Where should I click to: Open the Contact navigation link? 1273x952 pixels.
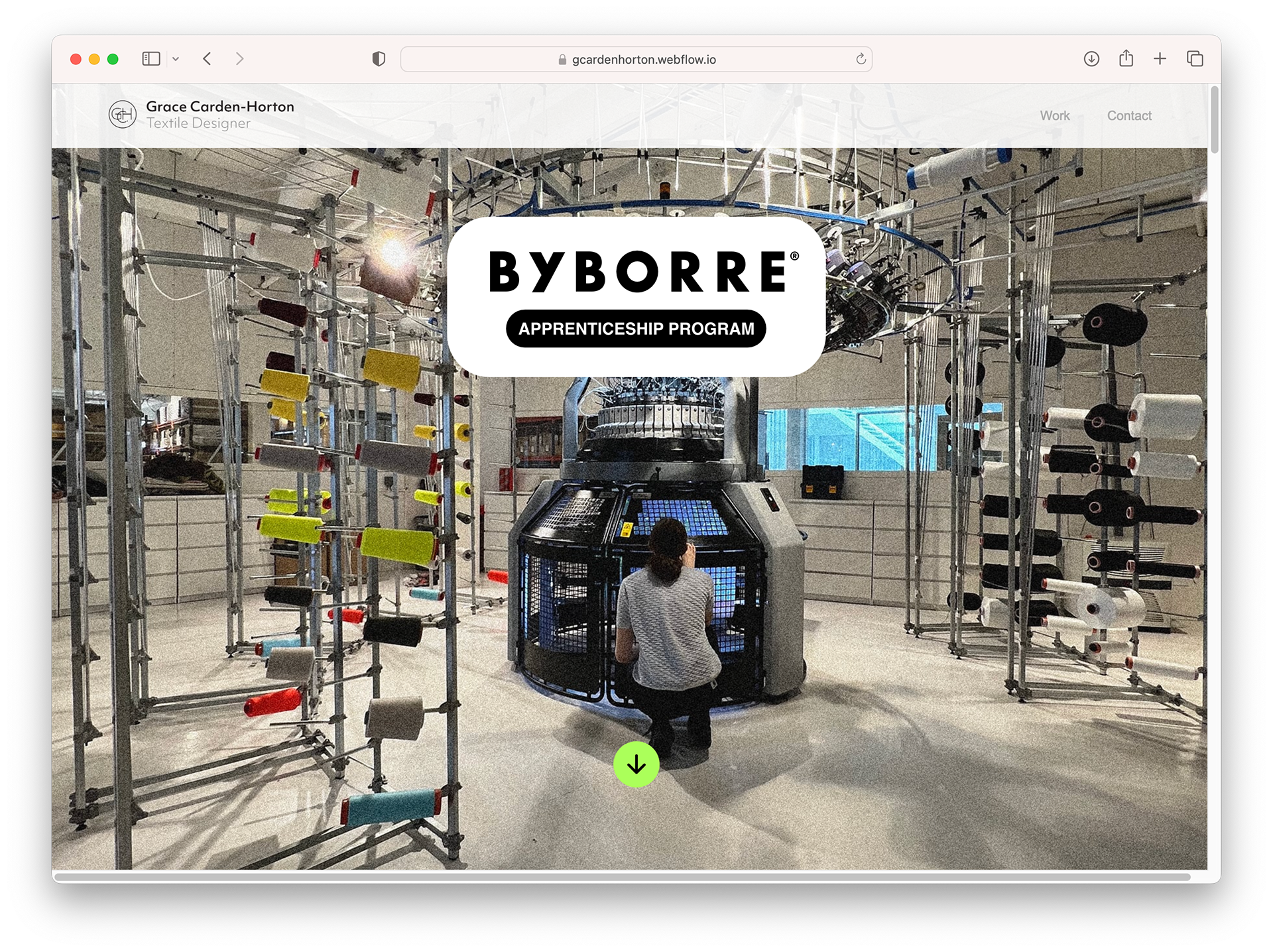1129,115
